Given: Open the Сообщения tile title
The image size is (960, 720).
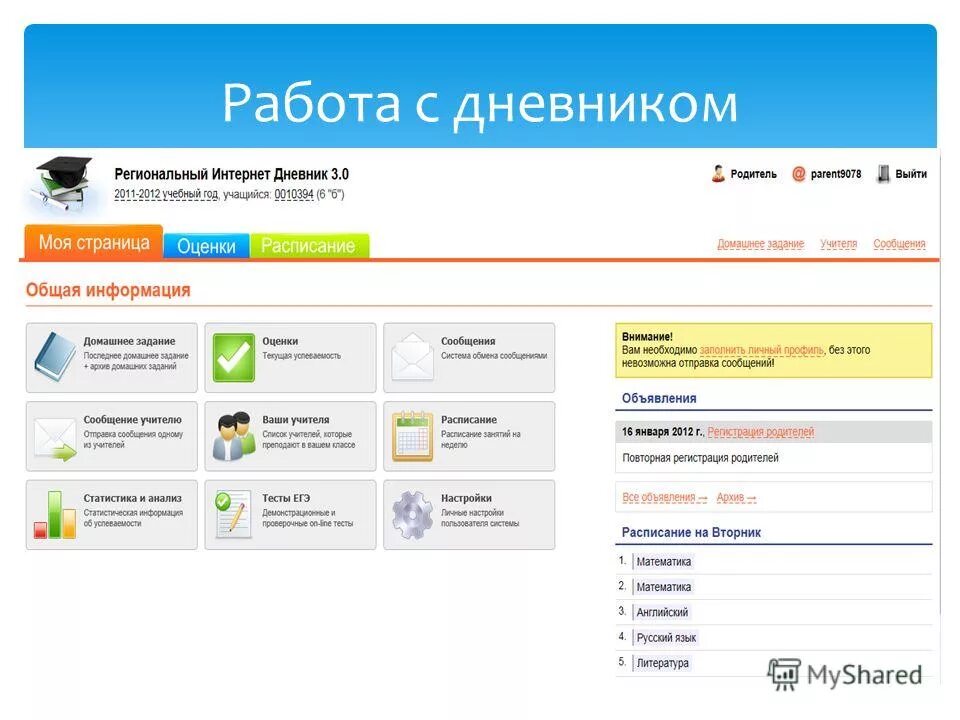Looking at the screenshot, I should click(x=468, y=341).
